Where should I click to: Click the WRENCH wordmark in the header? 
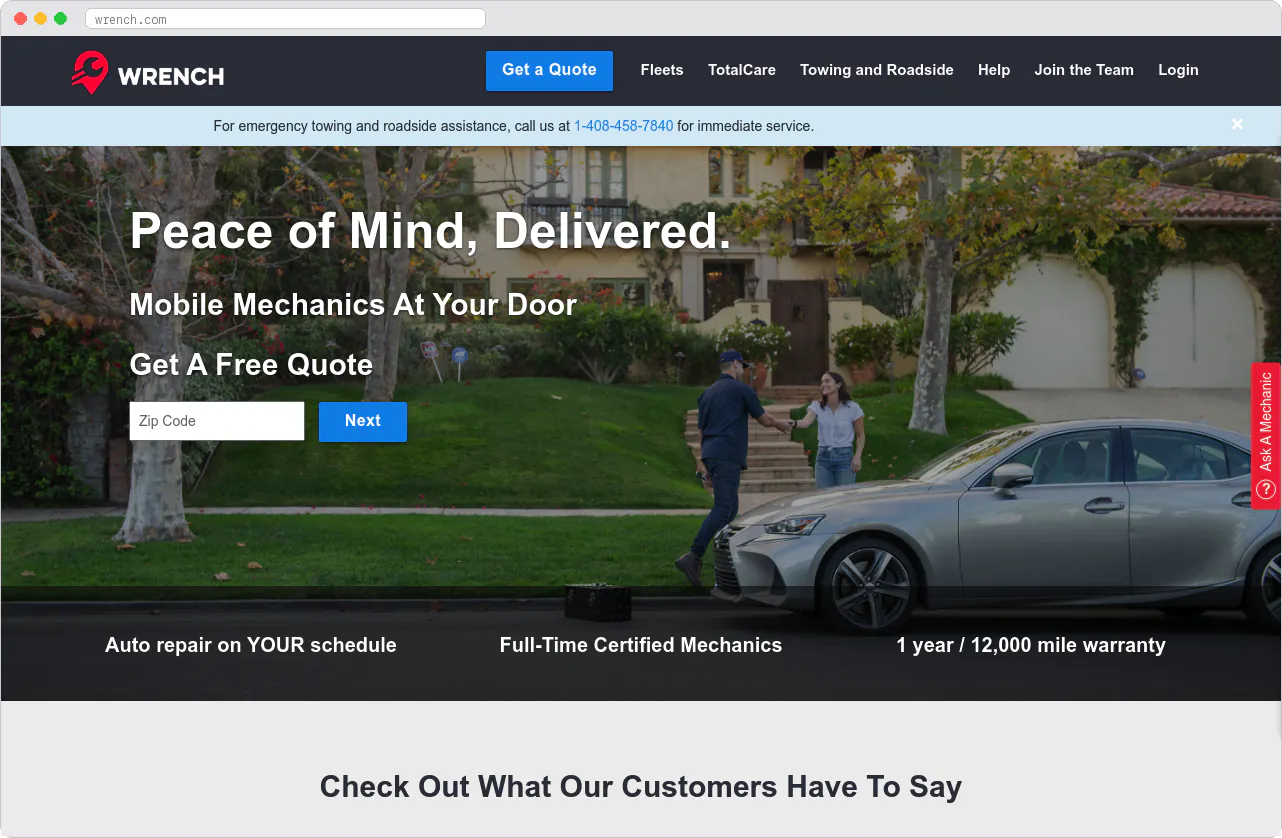point(172,74)
